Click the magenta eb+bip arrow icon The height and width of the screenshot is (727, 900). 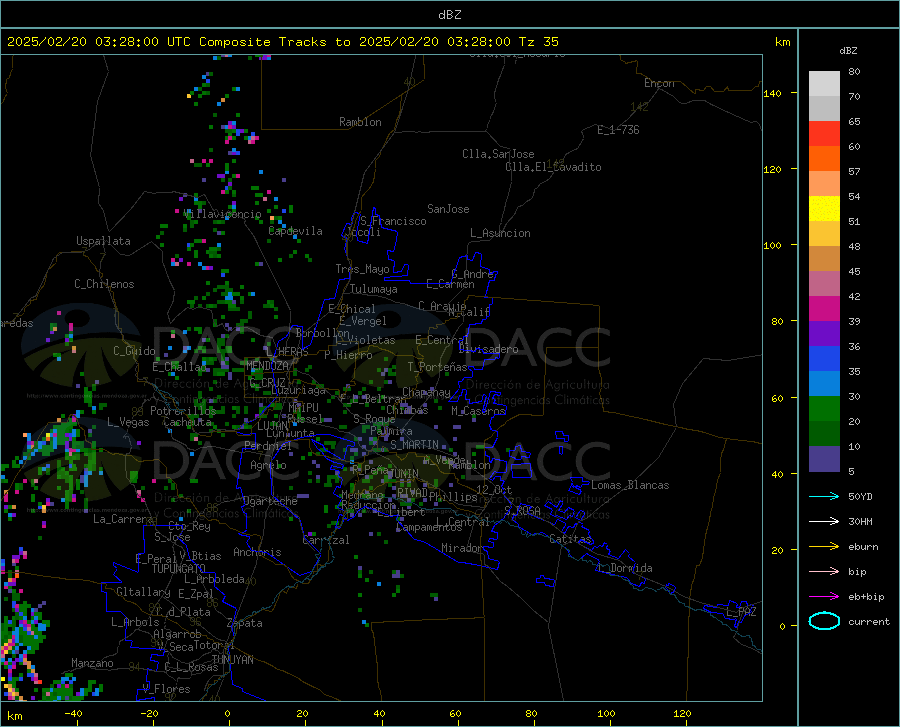coord(824,597)
